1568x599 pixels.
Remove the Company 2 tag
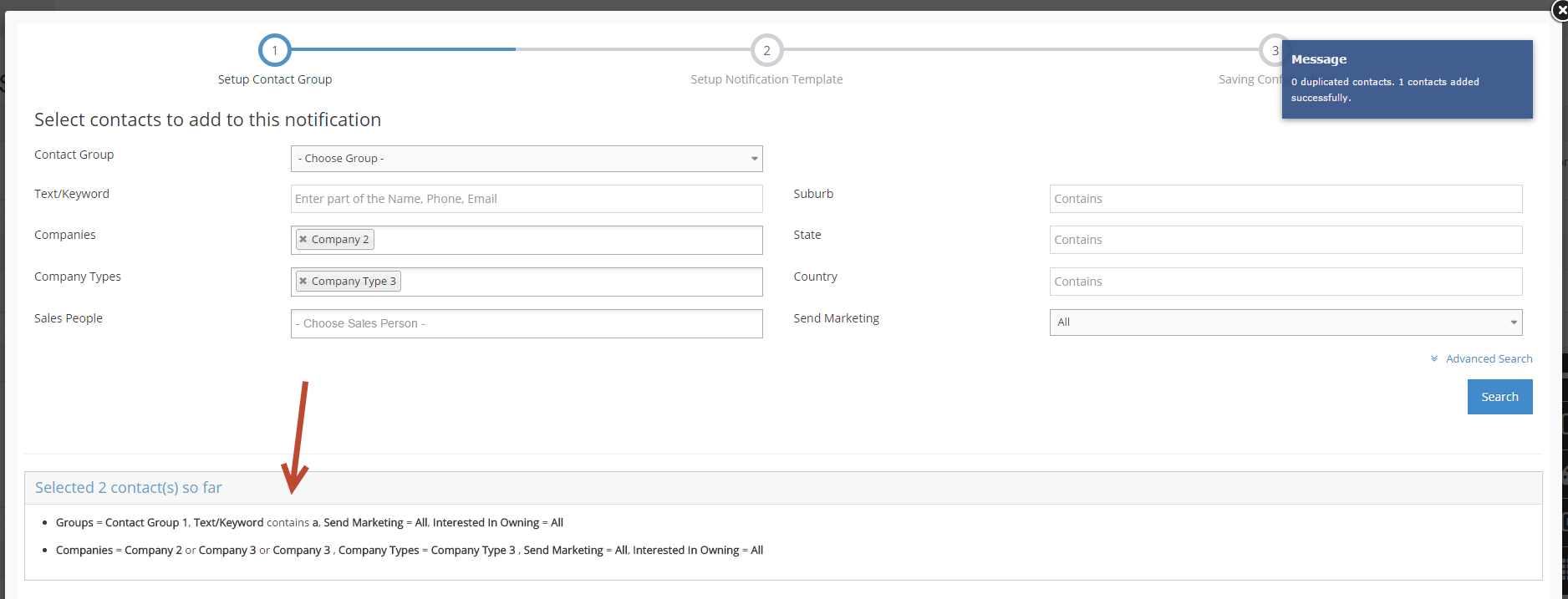pyautogui.click(x=303, y=240)
